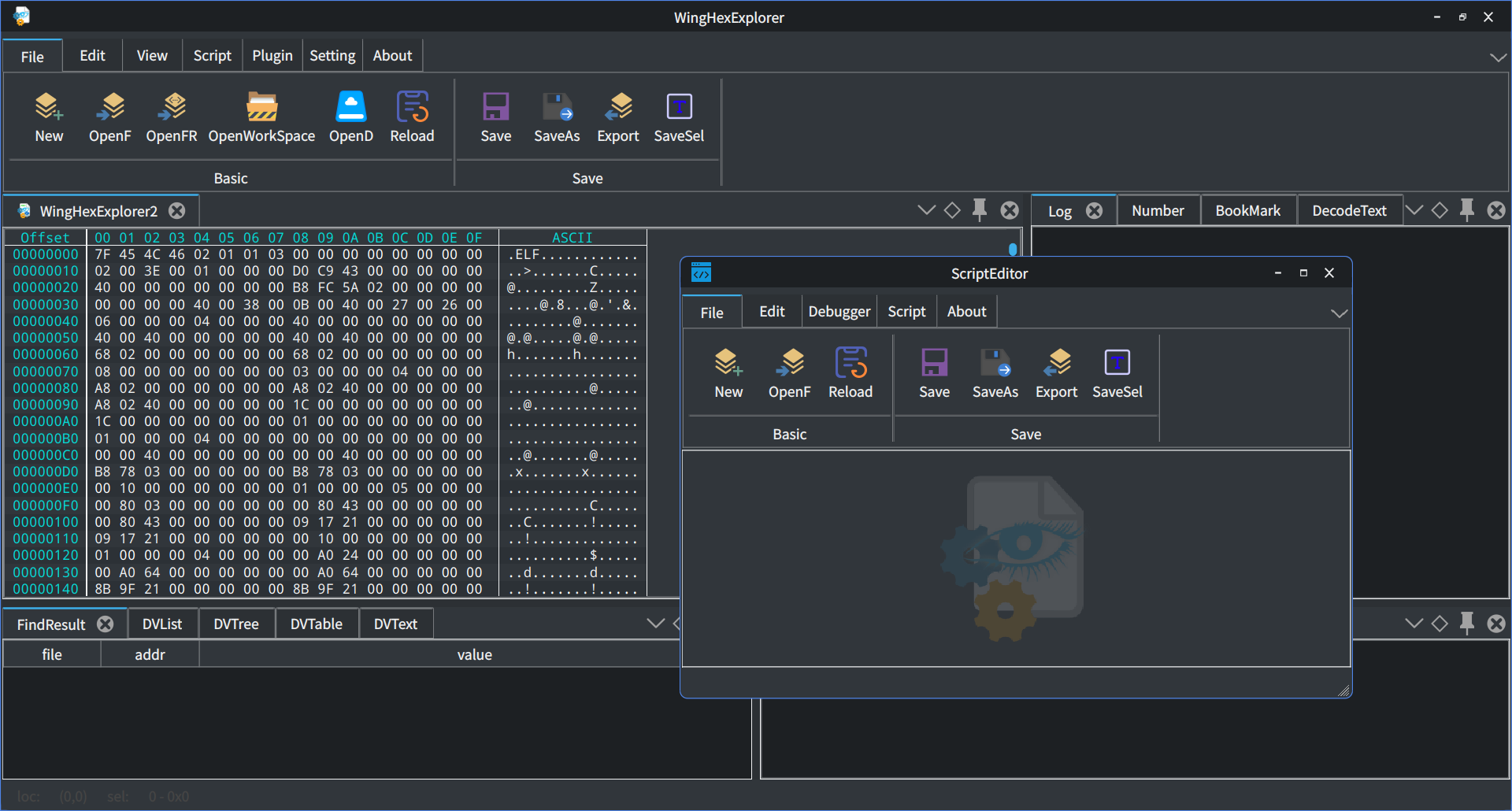
Task: Open the Debugger tab in ScriptEditor
Action: [x=839, y=312]
